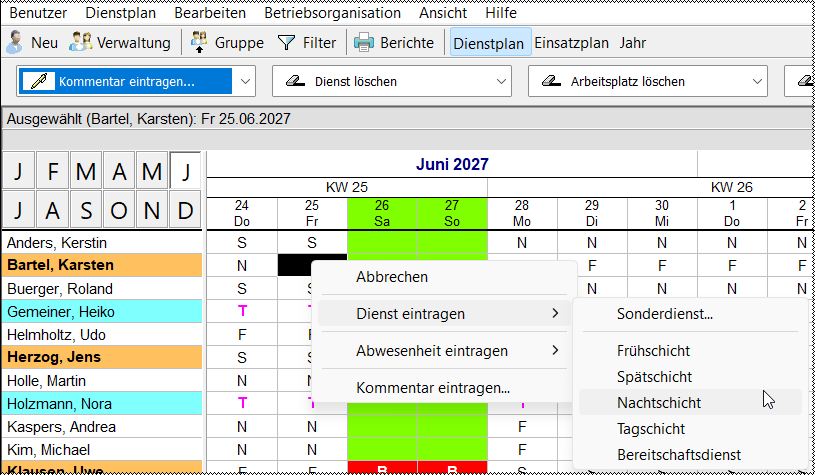This screenshot has width=815, height=475.
Task: Select employee row Holle, Martin
Action: tap(102, 380)
